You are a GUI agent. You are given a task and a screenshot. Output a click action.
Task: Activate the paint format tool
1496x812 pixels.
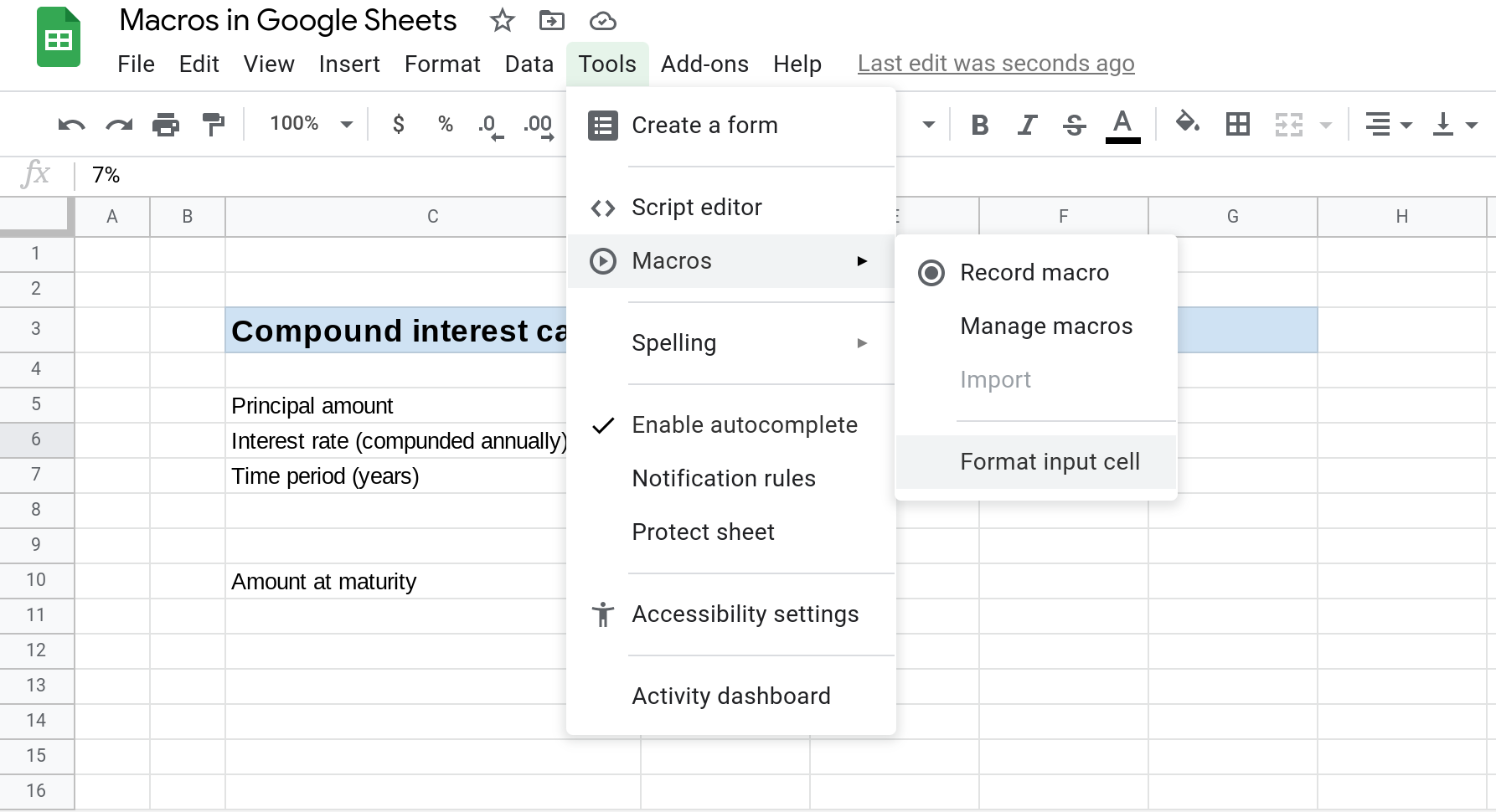[x=214, y=125]
